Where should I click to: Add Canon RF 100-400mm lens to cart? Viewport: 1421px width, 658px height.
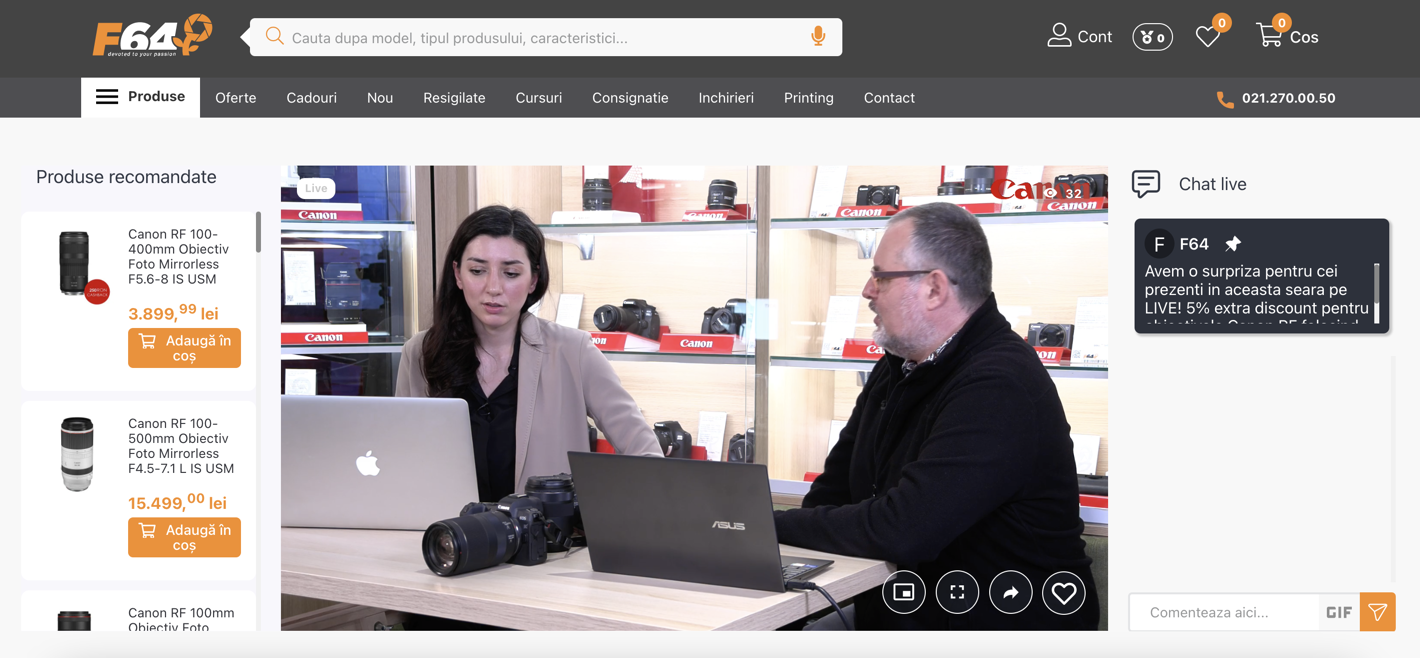(184, 348)
